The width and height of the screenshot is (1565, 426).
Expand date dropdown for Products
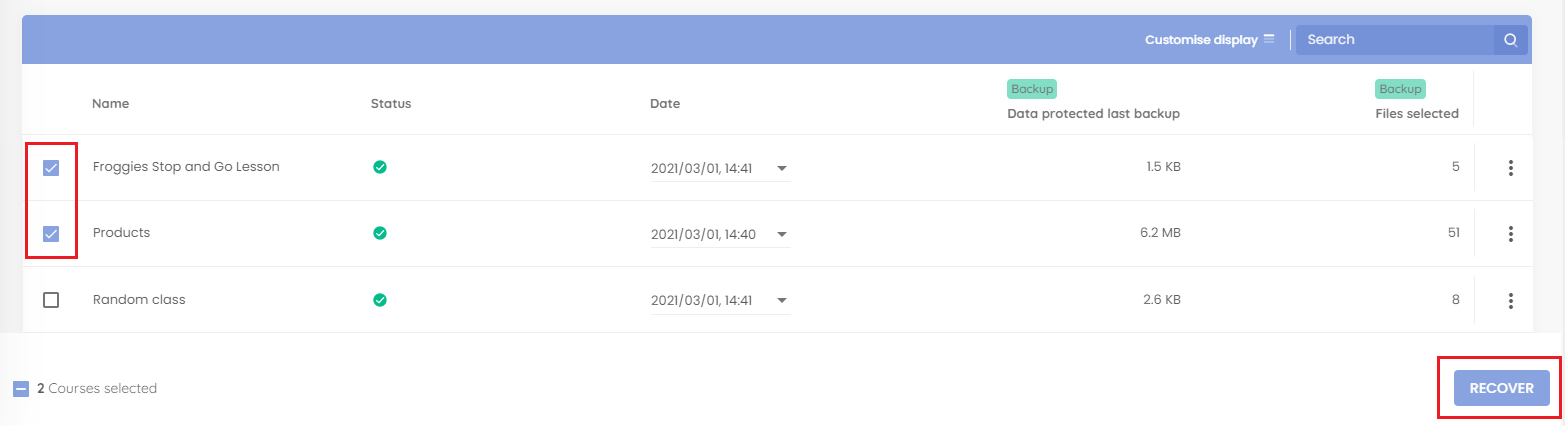point(781,235)
